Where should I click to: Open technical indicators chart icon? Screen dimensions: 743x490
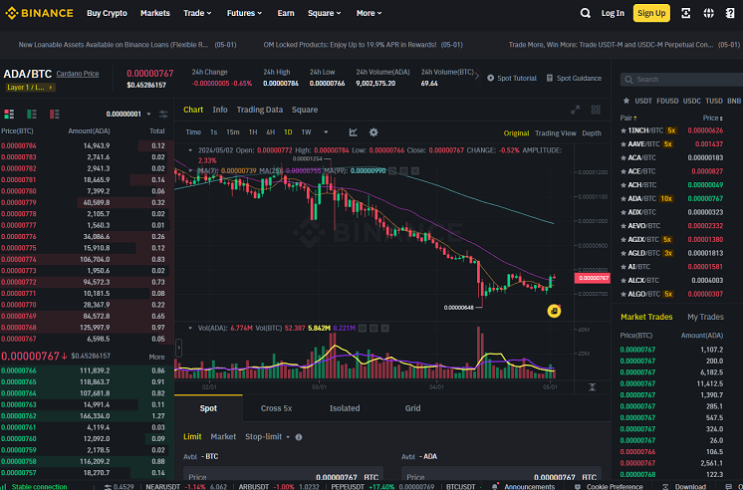353,132
